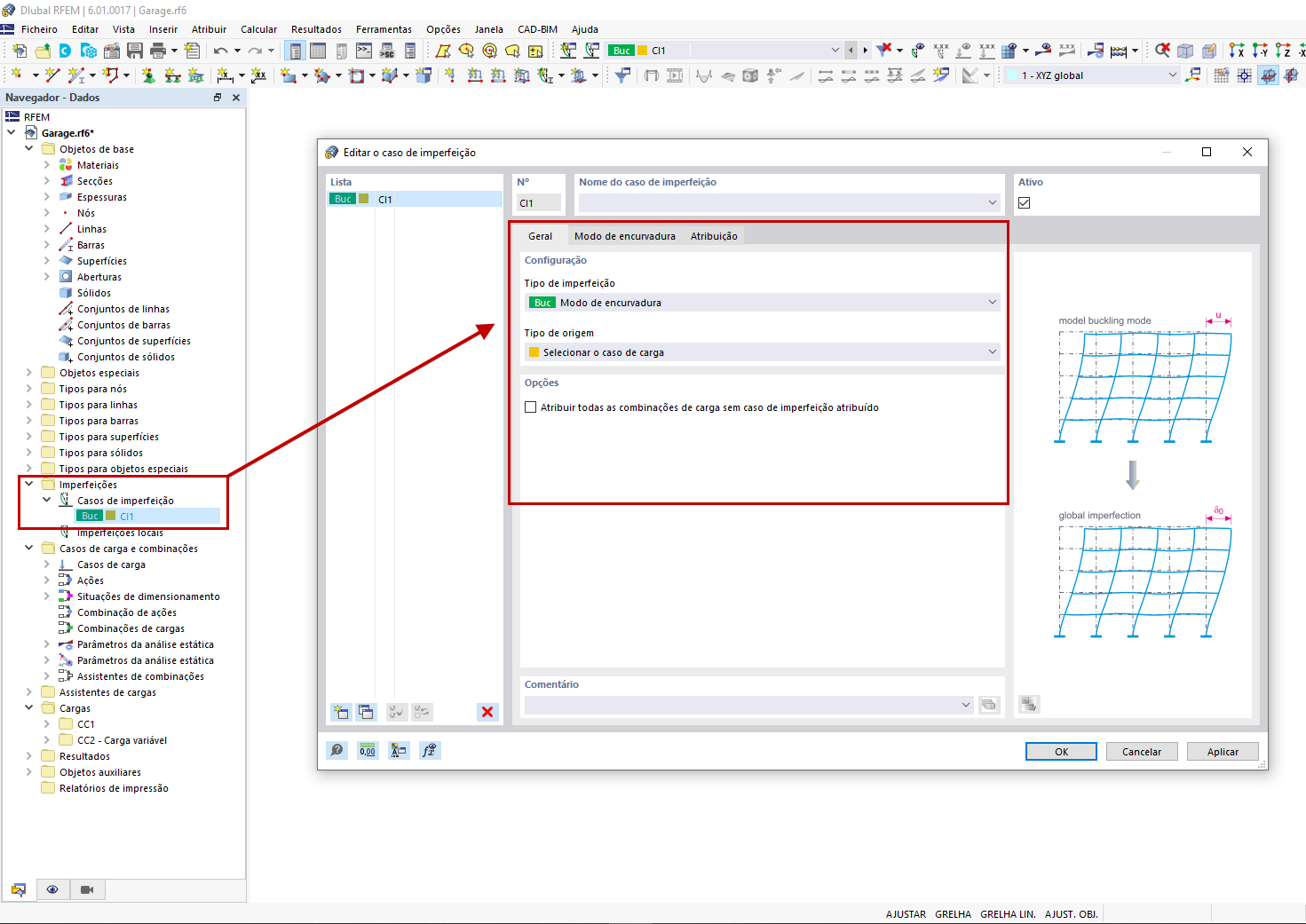Click the Comentário input field
This screenshot has height=924, width=1306.
click(x=746, y=704)
